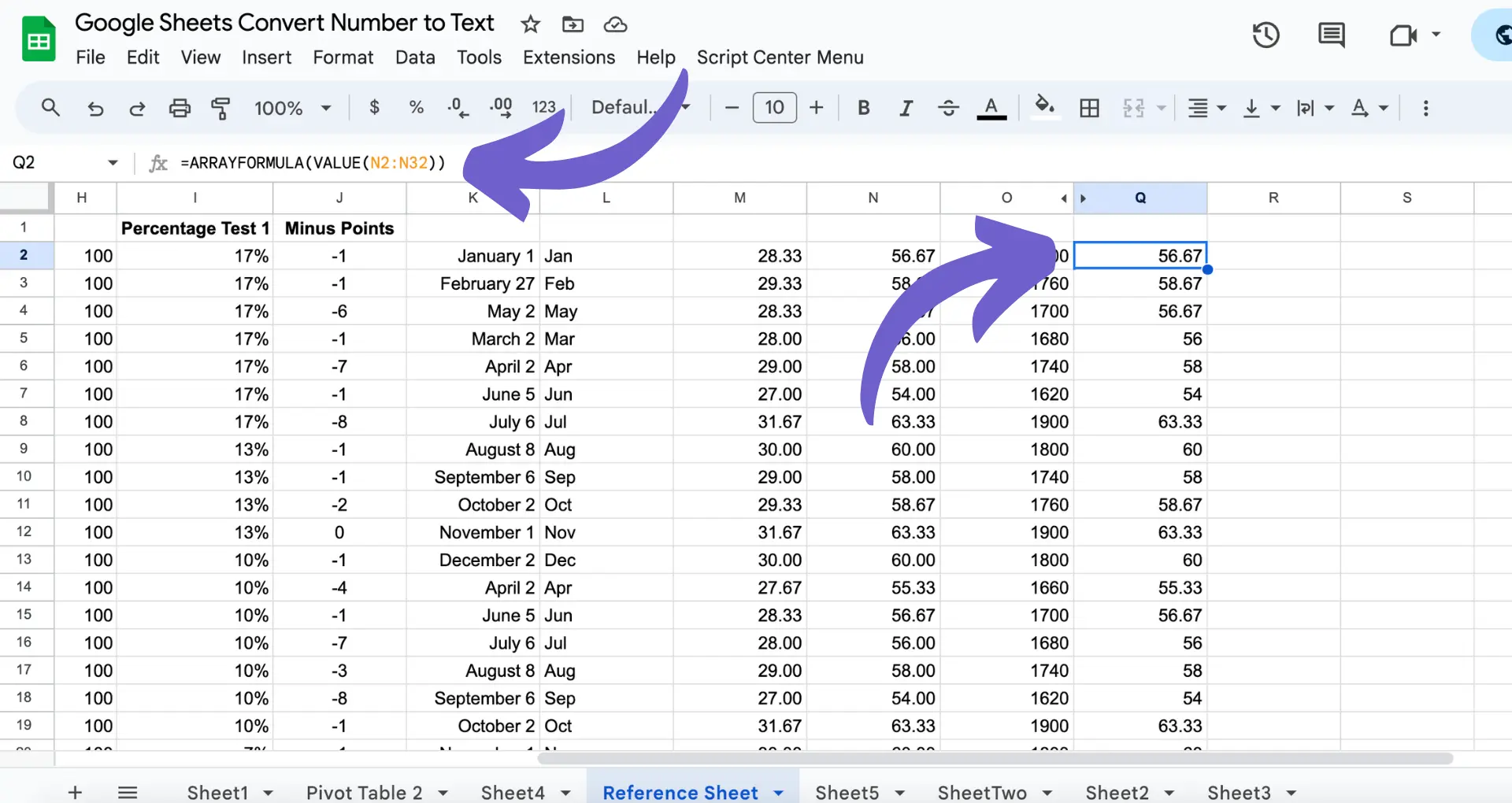
Task: Open the more toolbar options menu
Action: (1425, 108)
